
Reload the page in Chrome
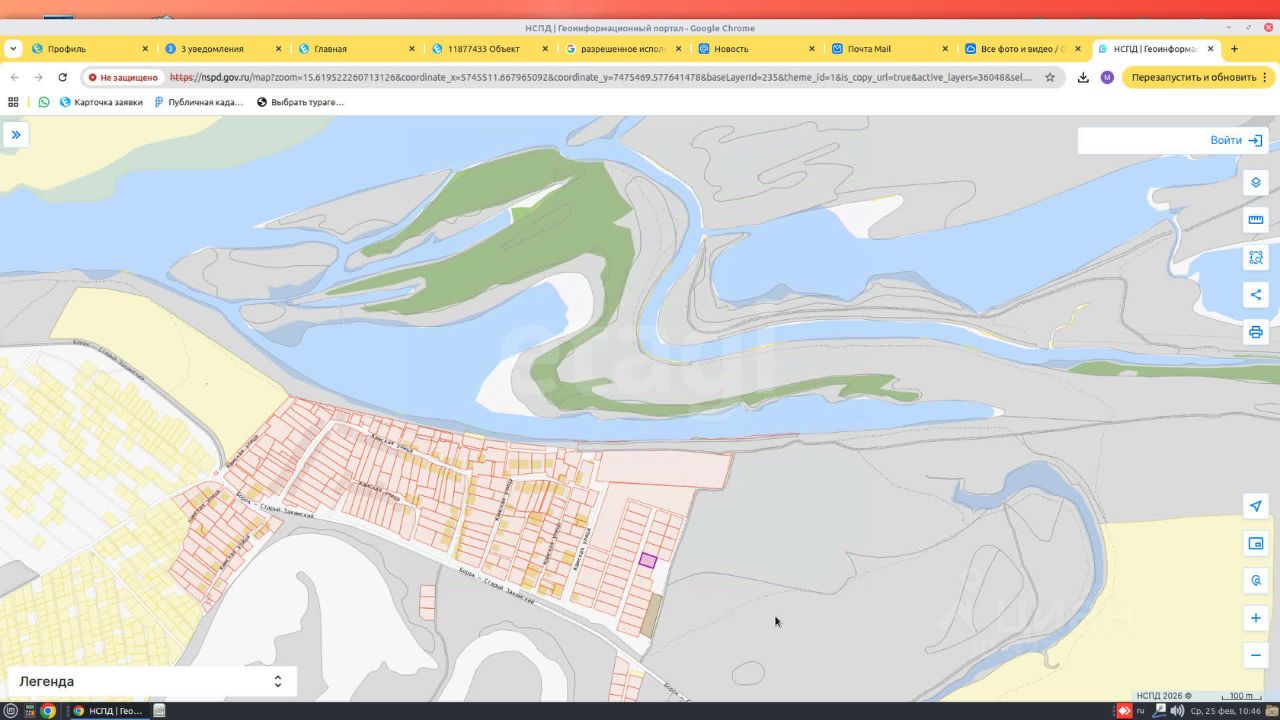coord(63,77)
